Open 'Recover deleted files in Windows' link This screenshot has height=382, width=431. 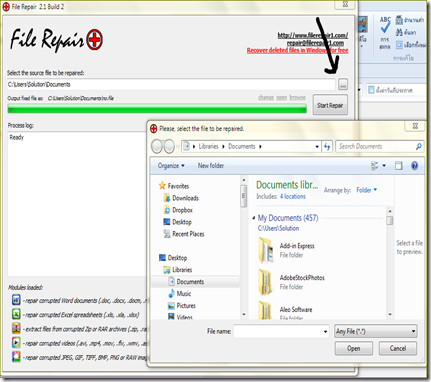coord(297,50)
